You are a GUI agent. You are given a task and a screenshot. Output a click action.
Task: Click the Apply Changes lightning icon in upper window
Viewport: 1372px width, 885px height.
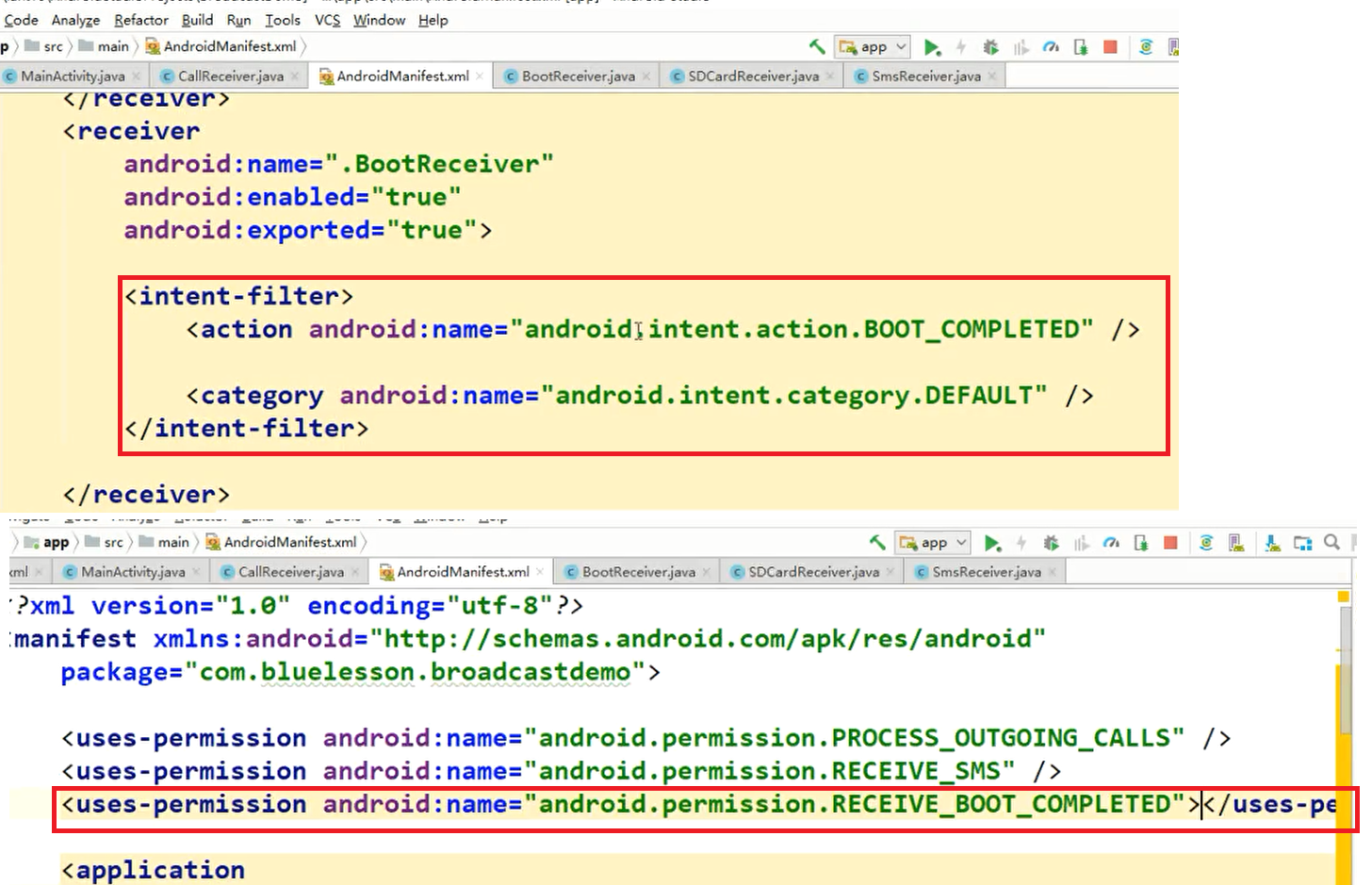click(x=961, y=47)
